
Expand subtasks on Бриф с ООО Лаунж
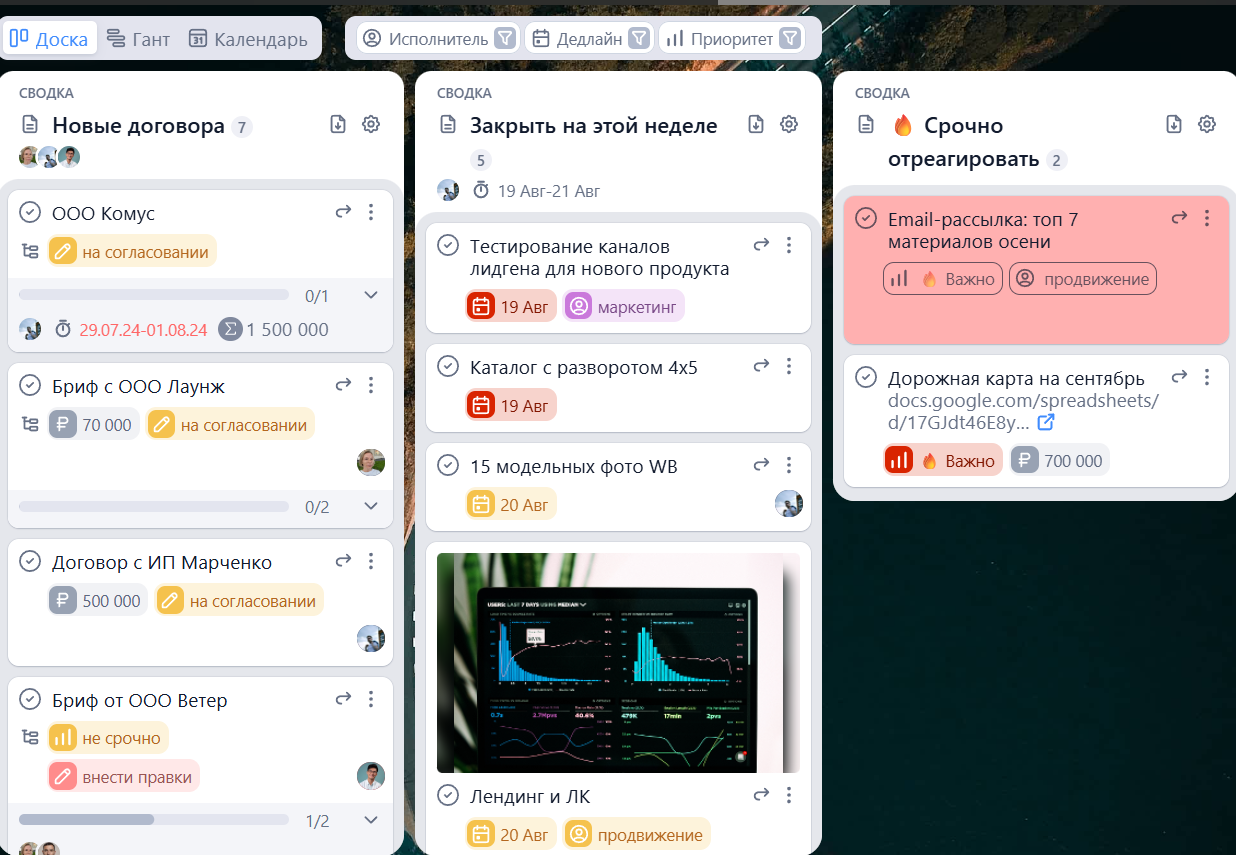pyautogui.click(x=371, y=507)
